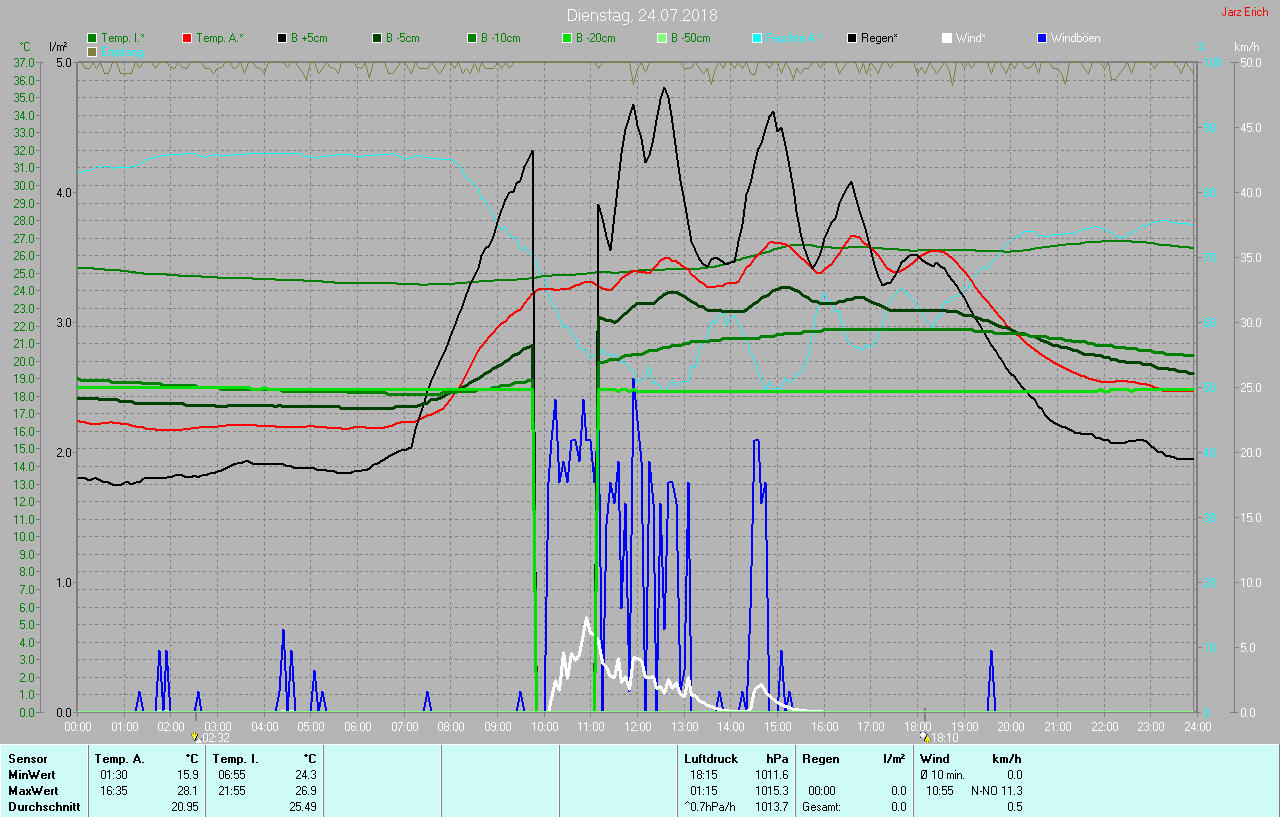Click the MaxWert row label
The width and height of the screenshot is (1280, 817).
(x=34, y=791)
